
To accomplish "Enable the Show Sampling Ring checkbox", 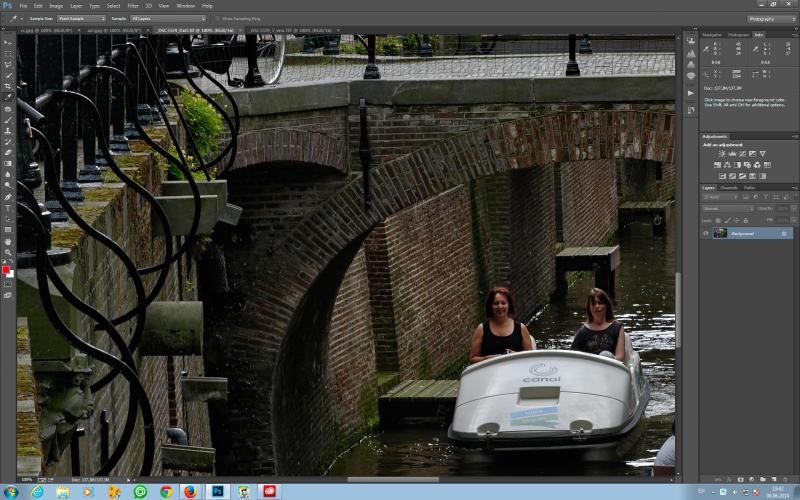I will click(x=218, y=18).
